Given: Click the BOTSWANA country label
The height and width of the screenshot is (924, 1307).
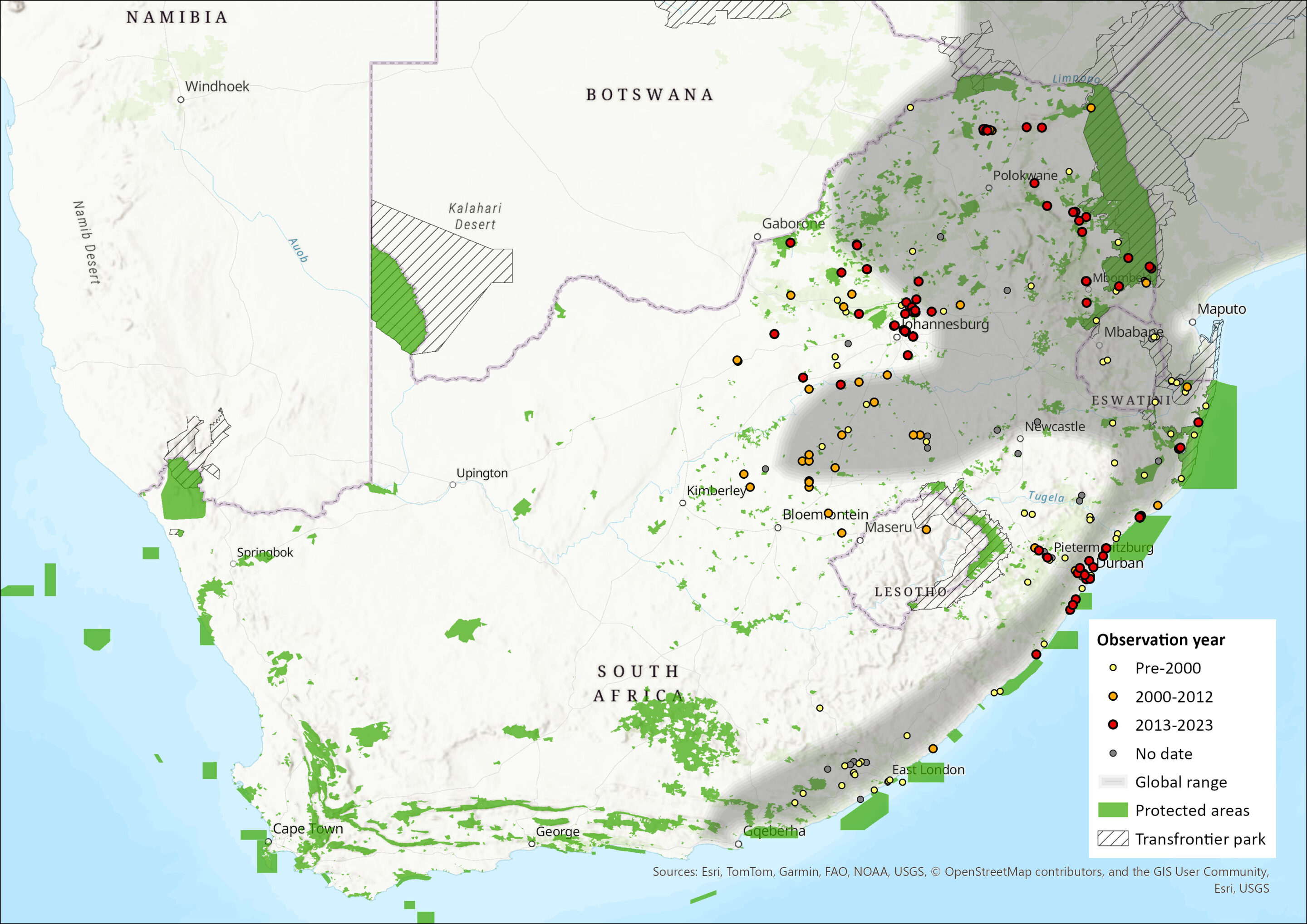Looking at the screenshot, I should point(649,94).
